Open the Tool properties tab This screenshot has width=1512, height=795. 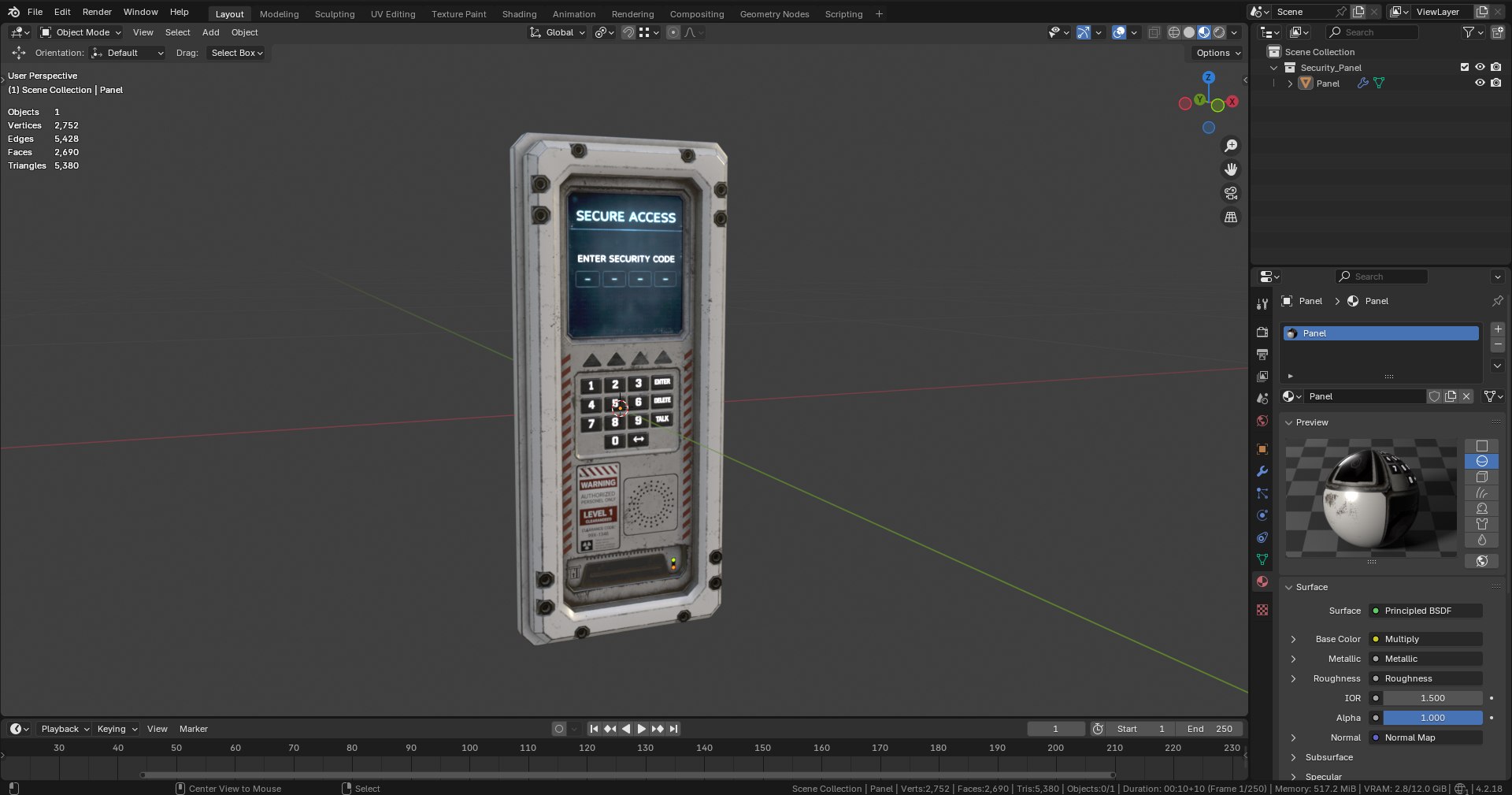[x=1262, y=304]
